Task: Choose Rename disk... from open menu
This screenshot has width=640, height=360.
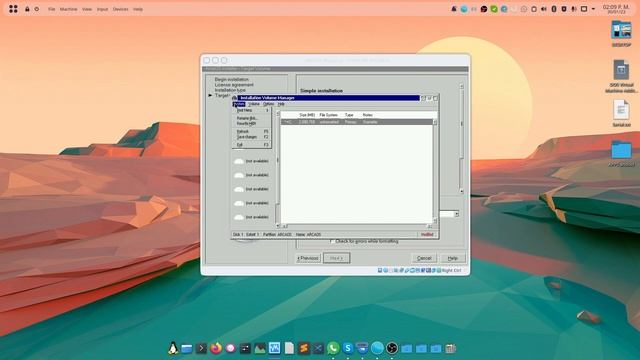Action: 252,118
